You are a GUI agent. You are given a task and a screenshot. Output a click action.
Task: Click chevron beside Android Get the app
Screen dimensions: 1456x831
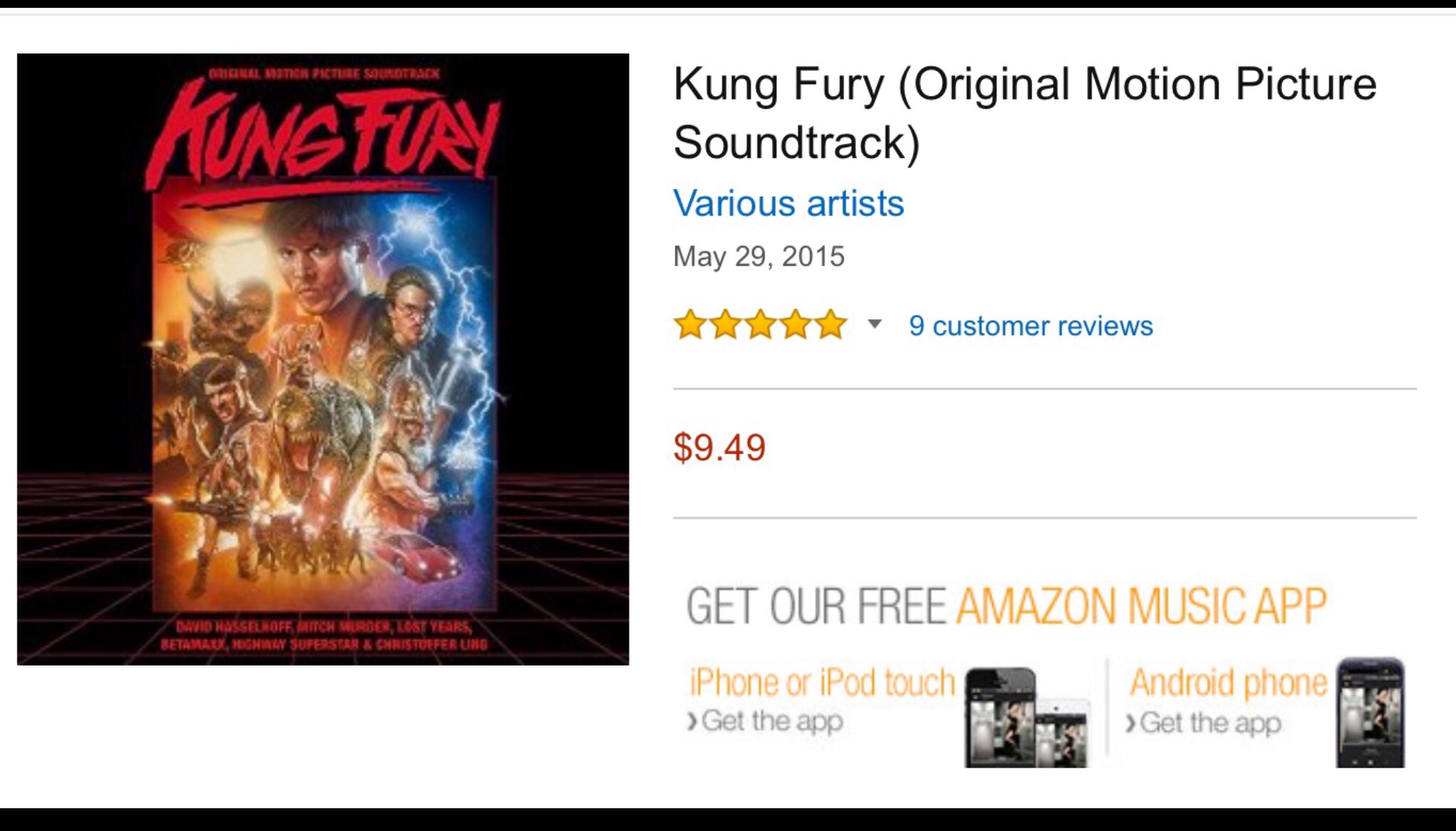click(x=1130, y=724)
